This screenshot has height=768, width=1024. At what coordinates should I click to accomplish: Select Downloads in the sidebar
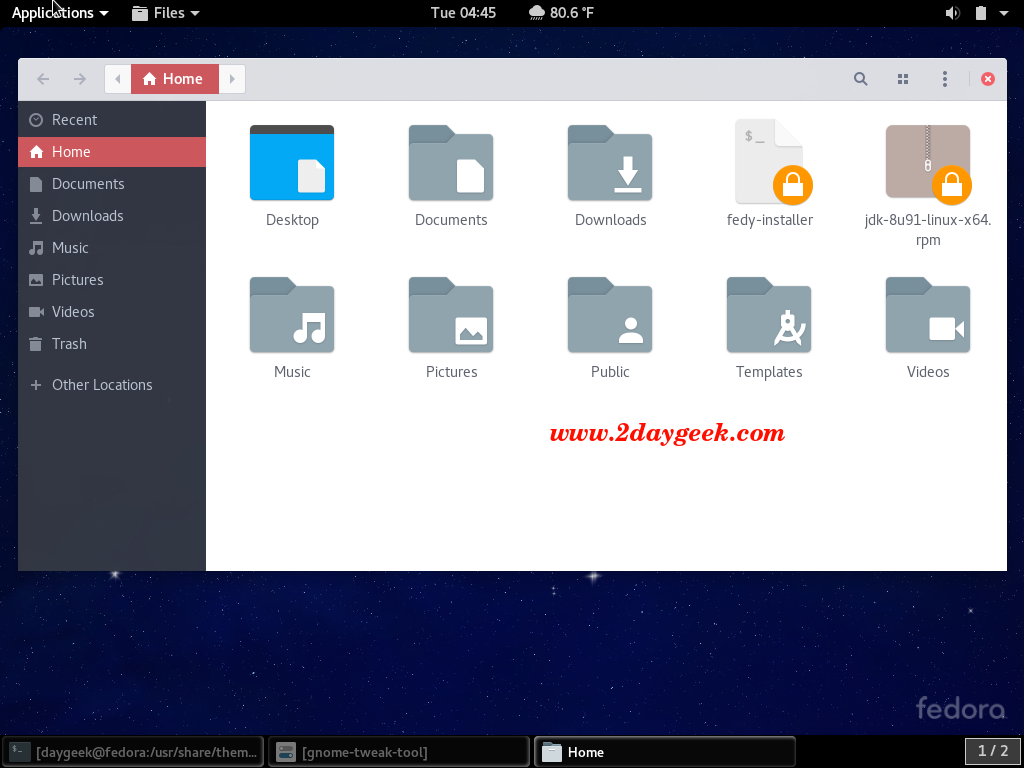point(112,216)
